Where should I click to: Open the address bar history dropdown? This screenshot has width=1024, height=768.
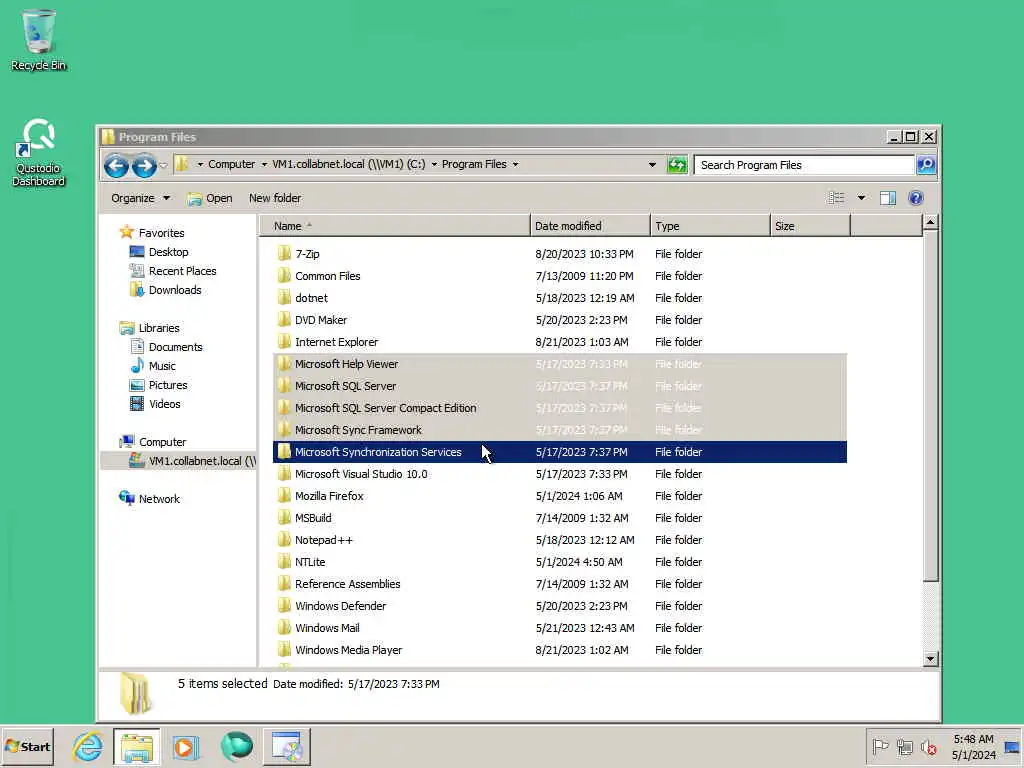tap(652, 165)
